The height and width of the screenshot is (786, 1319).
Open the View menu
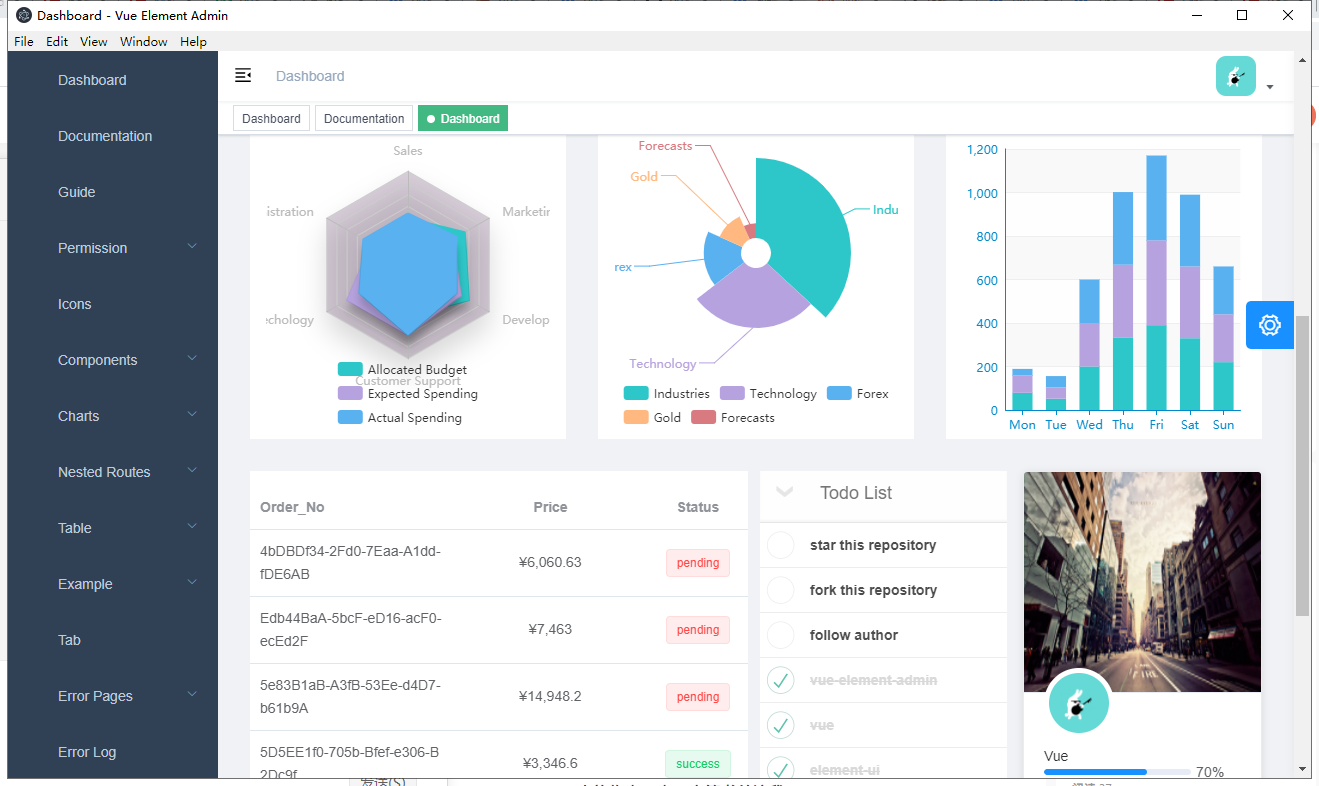(94, 42)
